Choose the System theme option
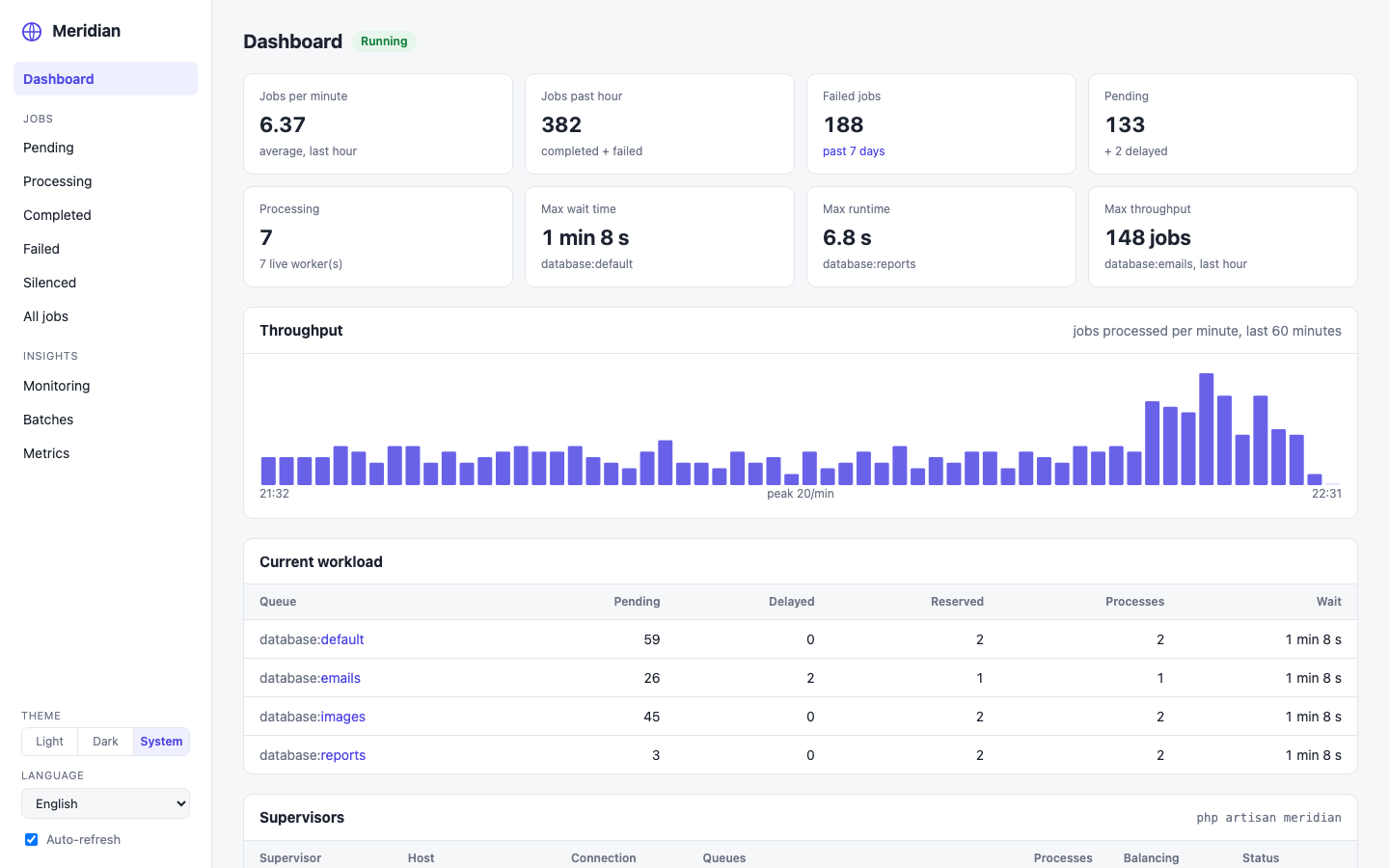The width and height of the screenshot is (1389, 868). pos(161,742)
